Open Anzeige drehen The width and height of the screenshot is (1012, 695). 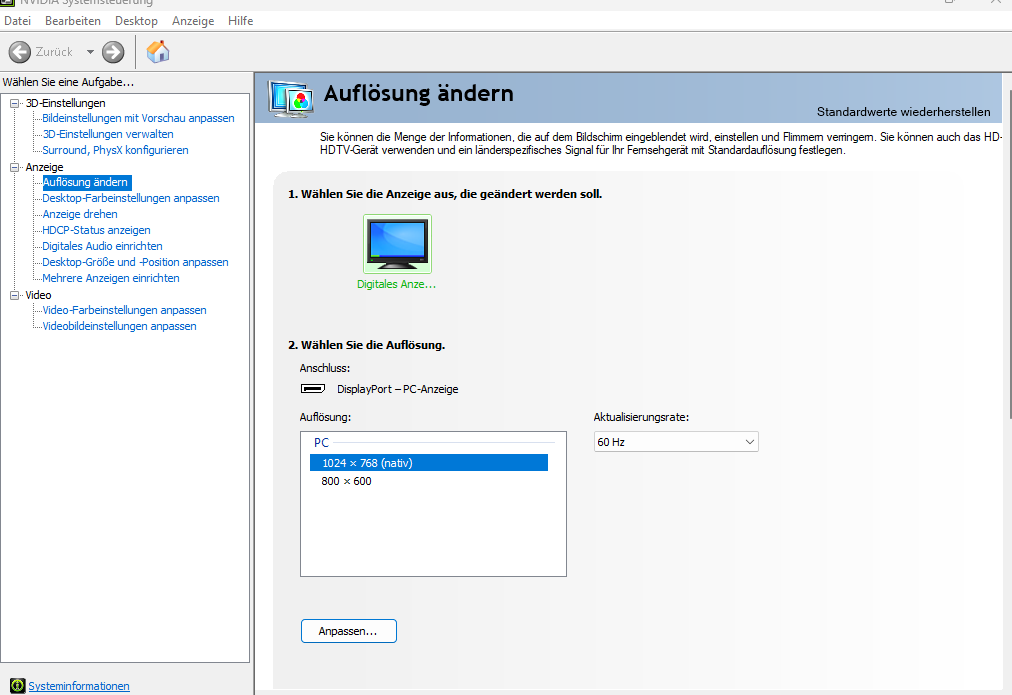pos(80,214)
